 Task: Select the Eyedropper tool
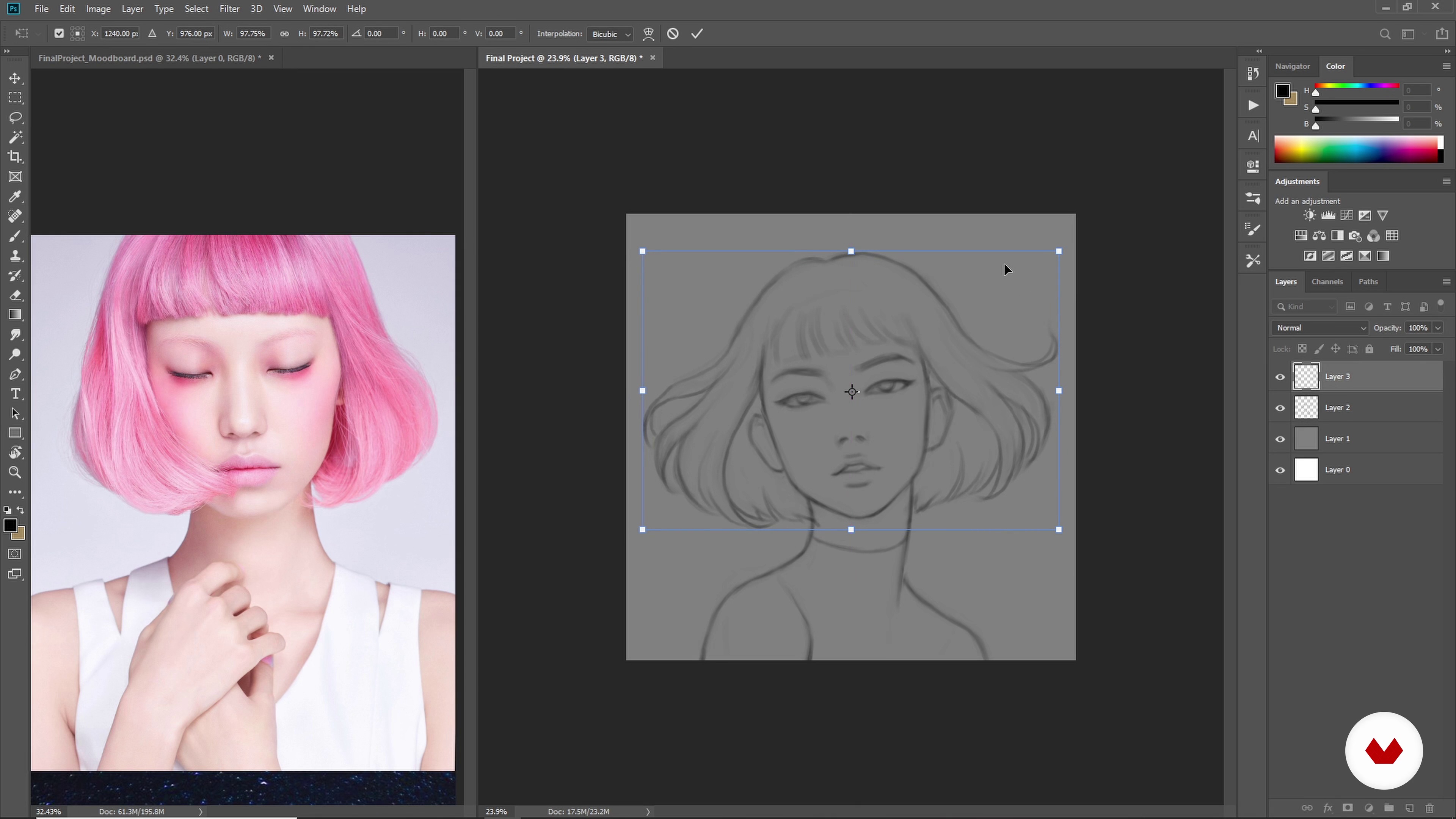pos(15,197)
